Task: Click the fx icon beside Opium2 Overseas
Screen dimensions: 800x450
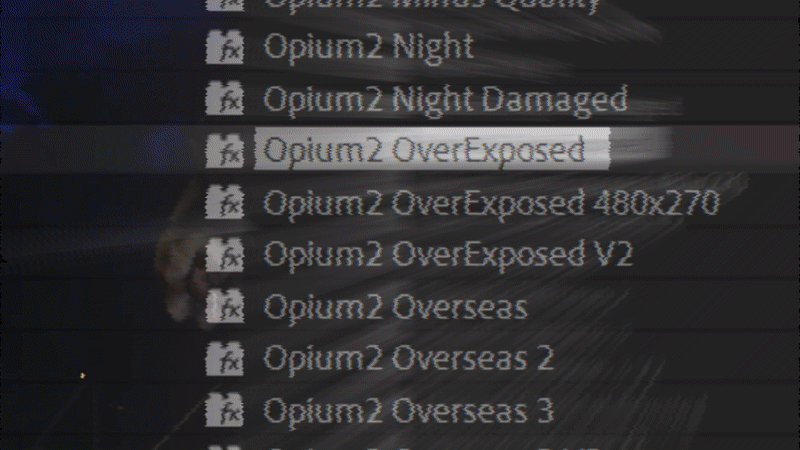Action: (x=224, y=307)
